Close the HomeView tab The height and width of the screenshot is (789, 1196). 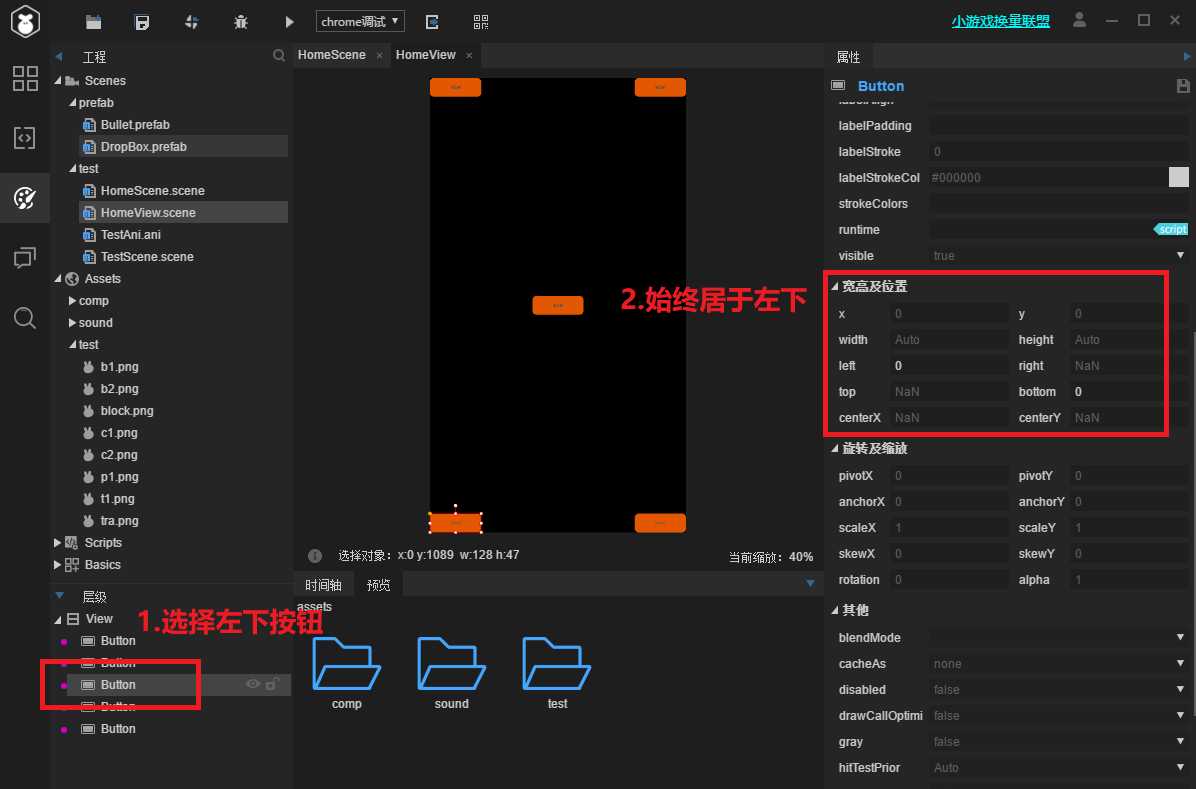coord(469,56)
